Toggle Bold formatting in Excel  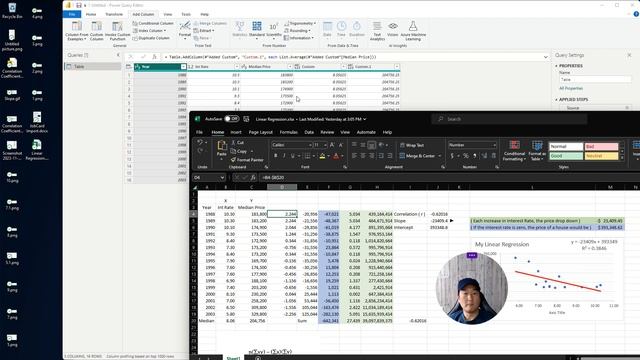point(276,156)
